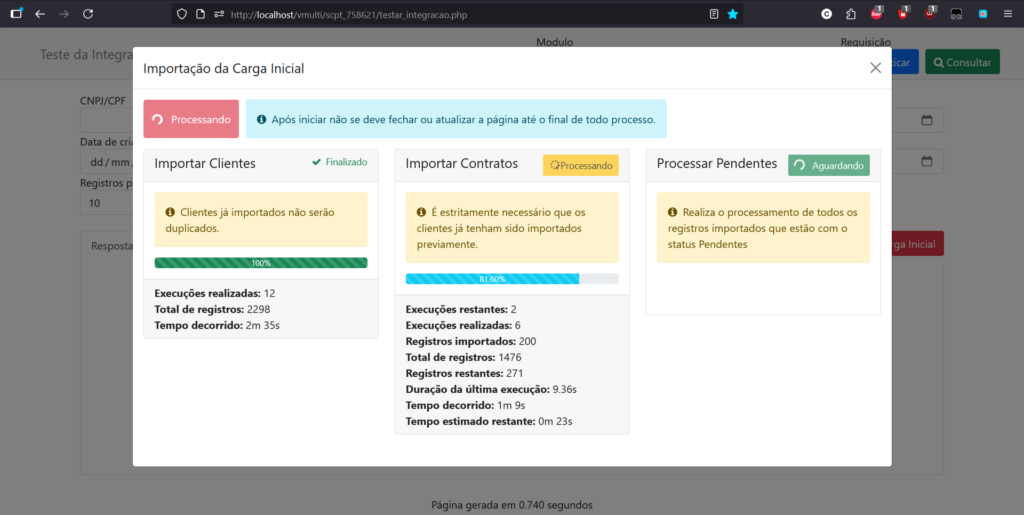The image size is (1024, 515).
Task: Click the Importar Clientes 100% progress bar
Action: point(261,263)
